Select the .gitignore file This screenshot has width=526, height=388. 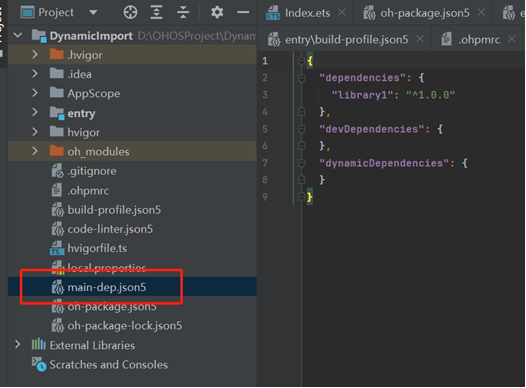click(92, 171)
